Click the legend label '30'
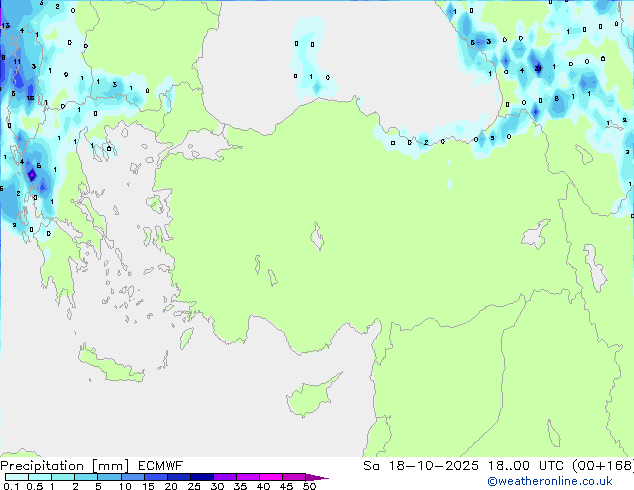Screen dimensions: 634x490 [x=217, y=486]
